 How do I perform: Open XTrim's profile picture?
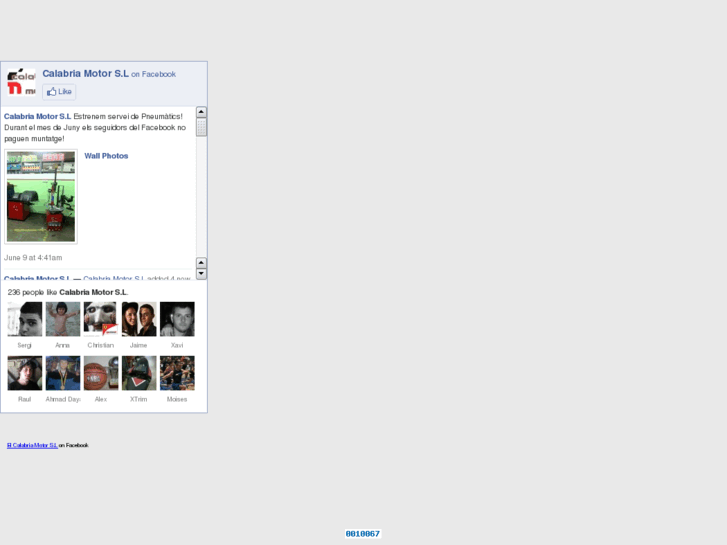139,373
